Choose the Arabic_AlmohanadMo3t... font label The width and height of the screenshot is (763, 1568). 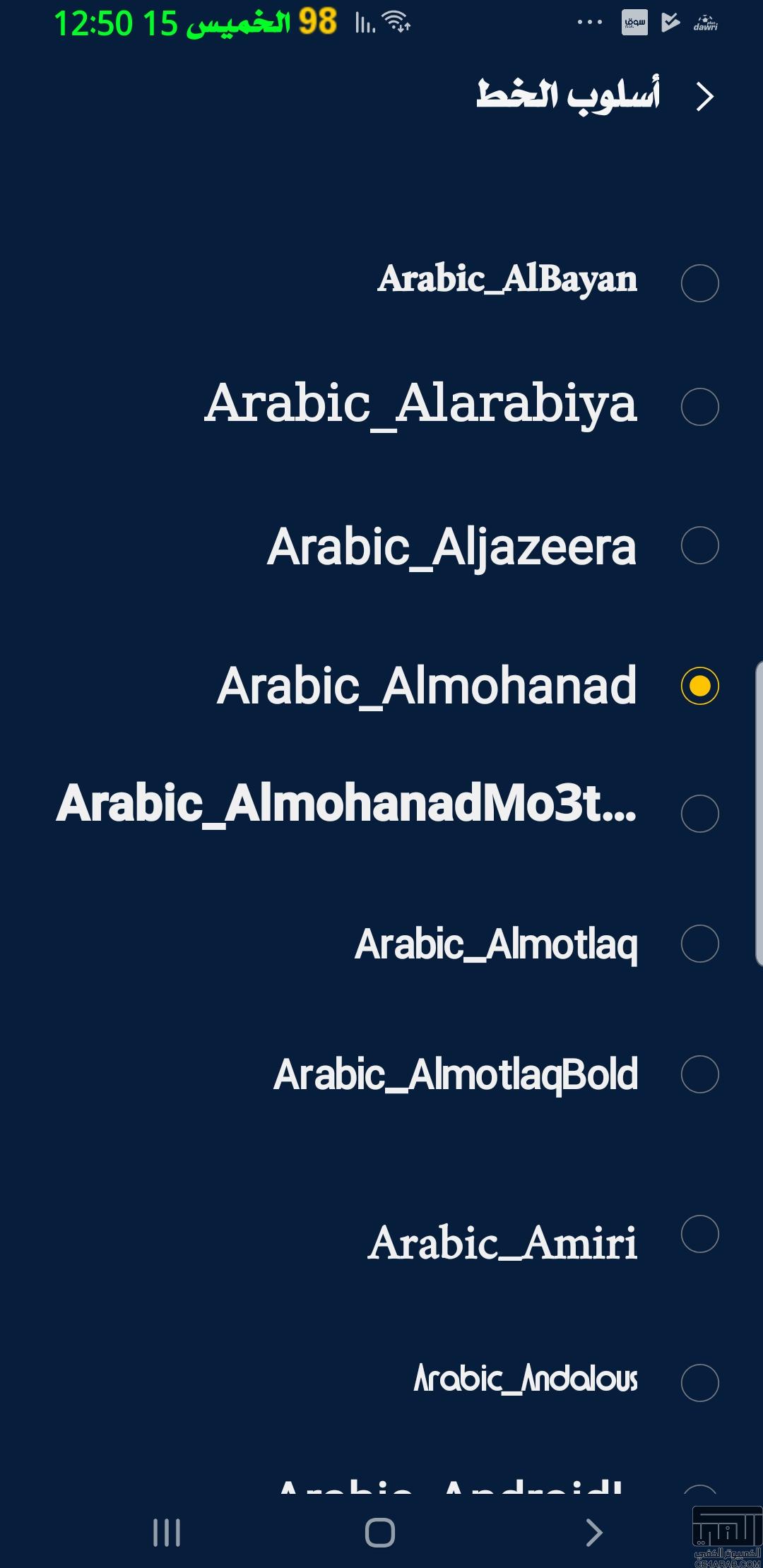coord(346,804)
